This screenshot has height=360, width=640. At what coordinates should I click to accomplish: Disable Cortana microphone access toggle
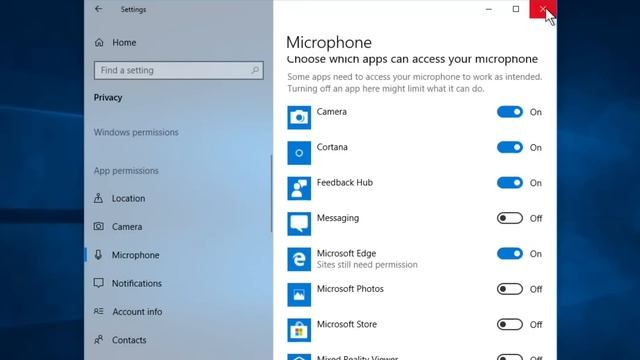pos(510,147)
